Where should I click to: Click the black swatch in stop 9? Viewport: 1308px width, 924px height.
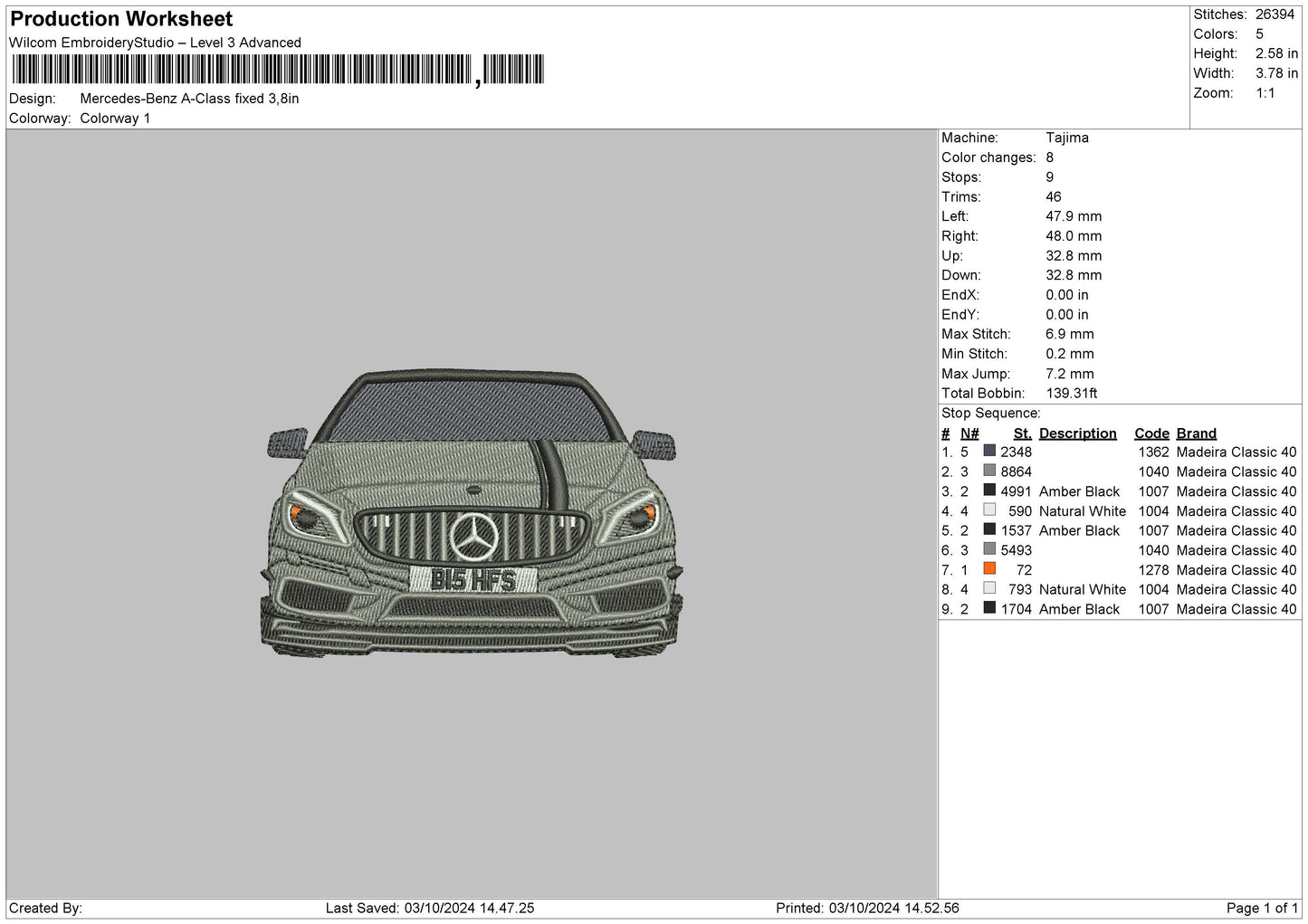[x=989, y=608]
